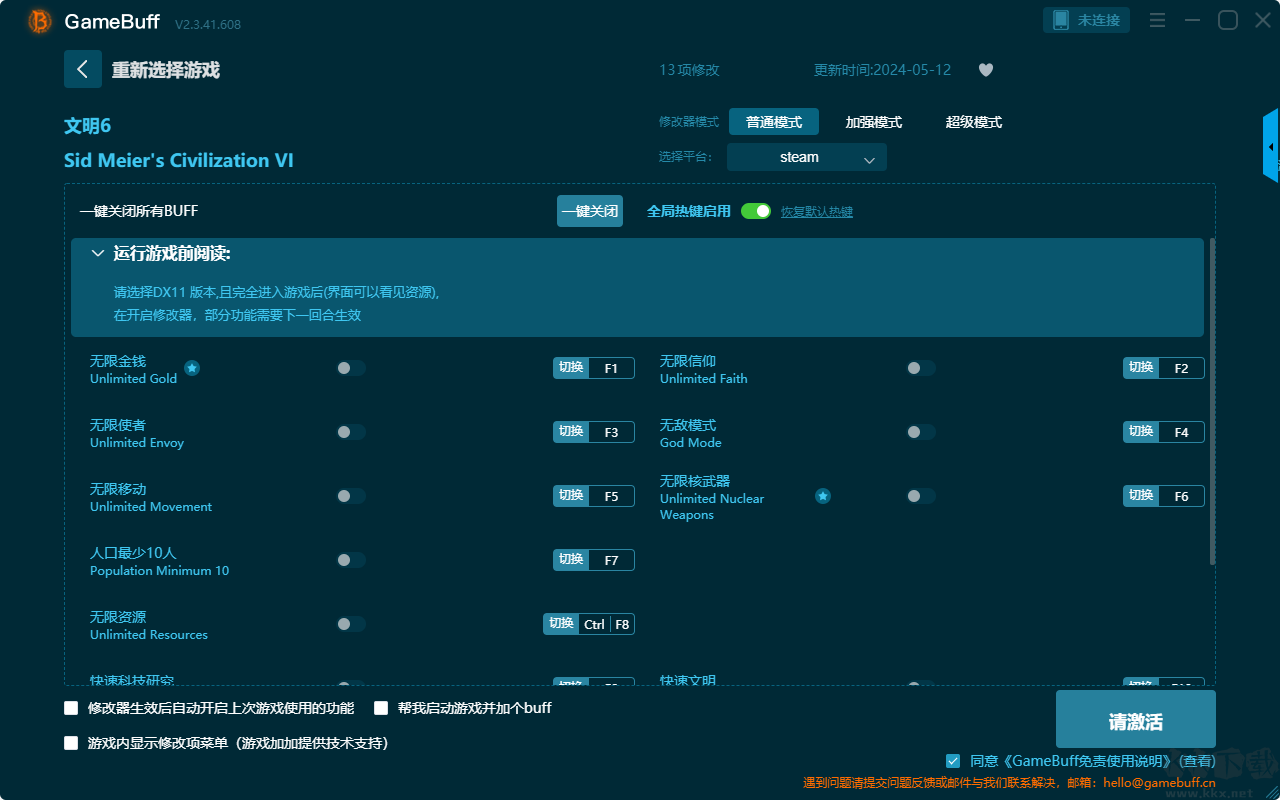Click the 请激活 activate button
This screenshot has width=1280, height=800.
(x=1136, y=719)
